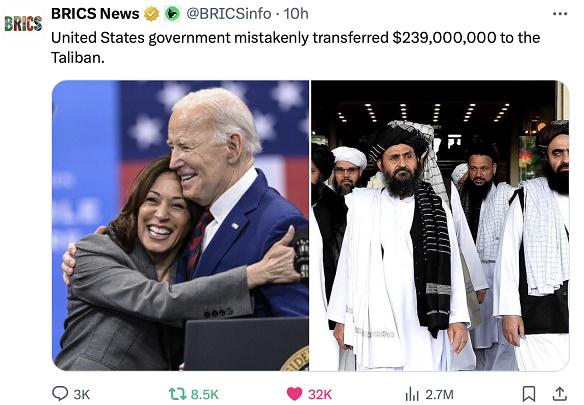This screenshot has width=584, height=405.
Task: Open the BRICS News profile name
Action: point(95,13)
